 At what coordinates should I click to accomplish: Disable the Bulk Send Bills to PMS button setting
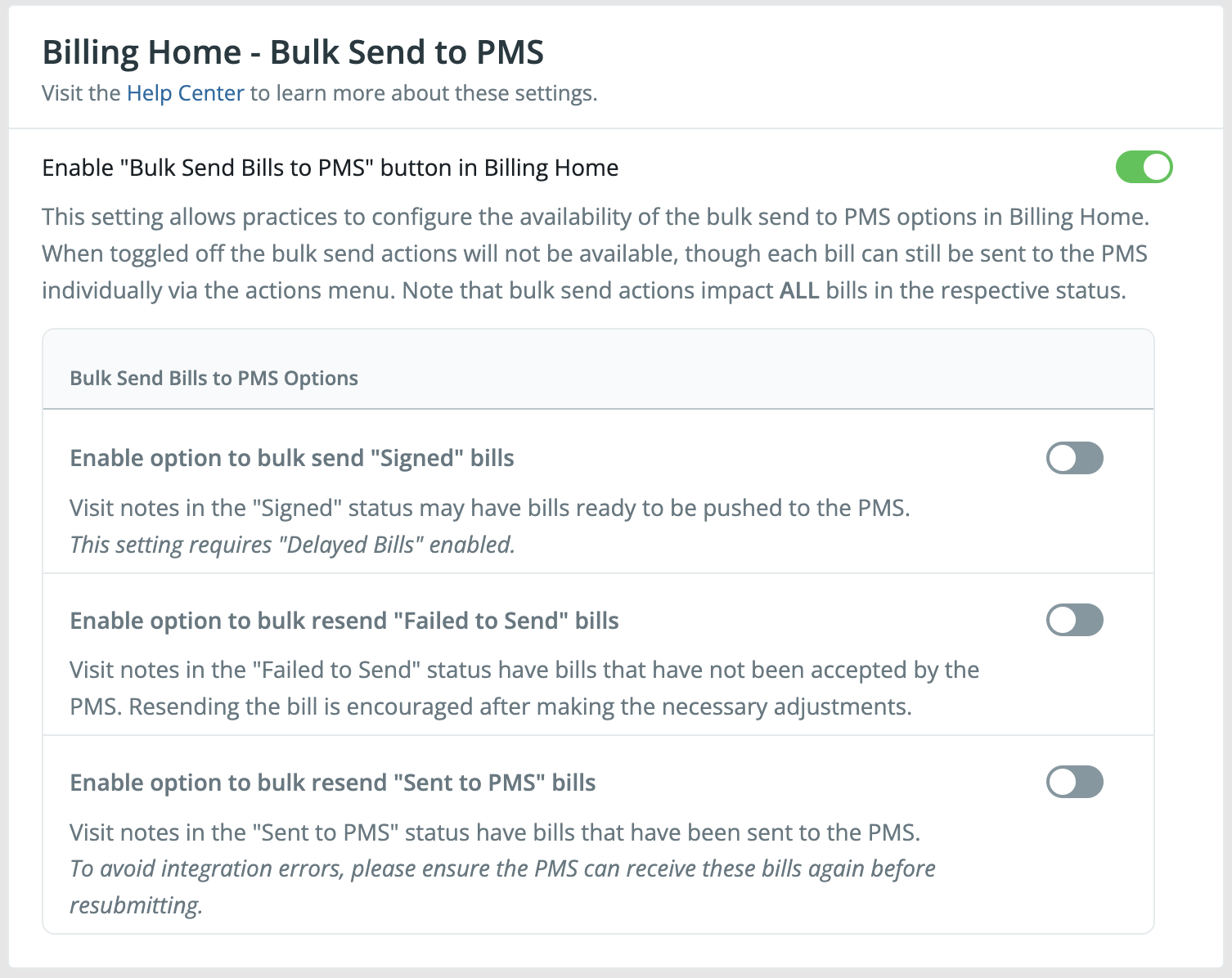(1144, 167)
